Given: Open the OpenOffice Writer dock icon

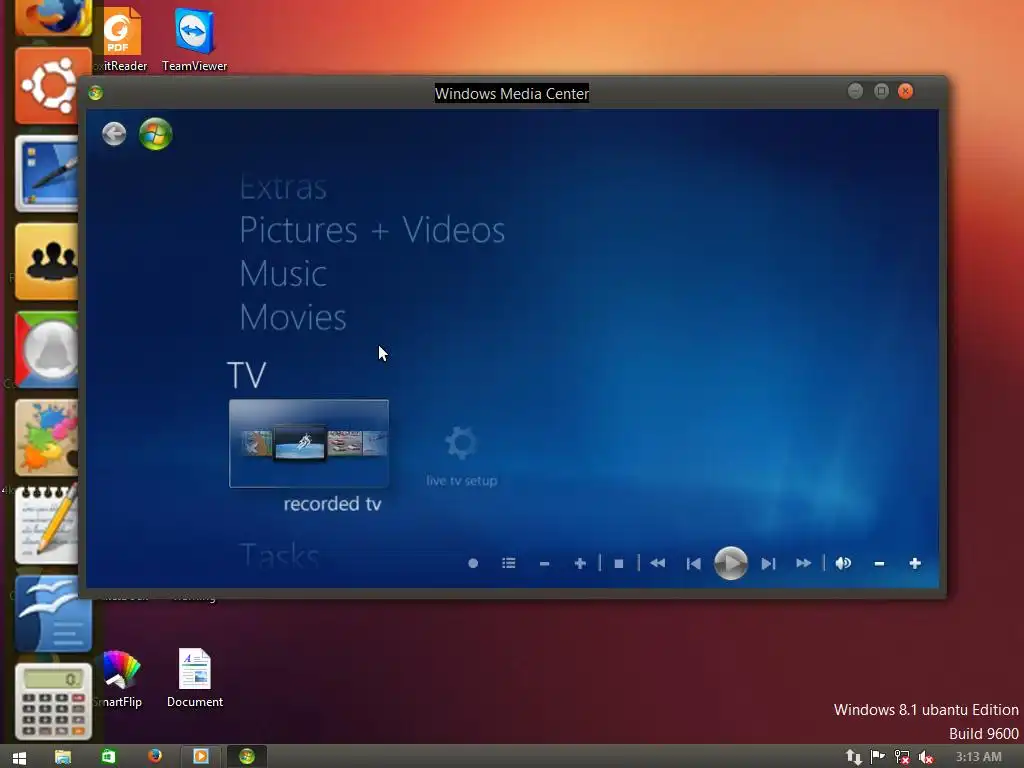Looking at the screenshot, I should [x=52, y=614].
